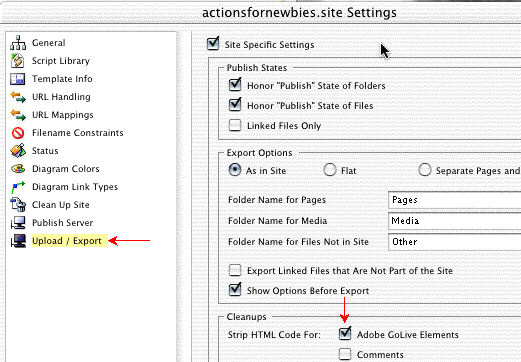Viewport: 521px width, 362px height.
Task: Go to URL Handling settings
Action: click(61, 97)
